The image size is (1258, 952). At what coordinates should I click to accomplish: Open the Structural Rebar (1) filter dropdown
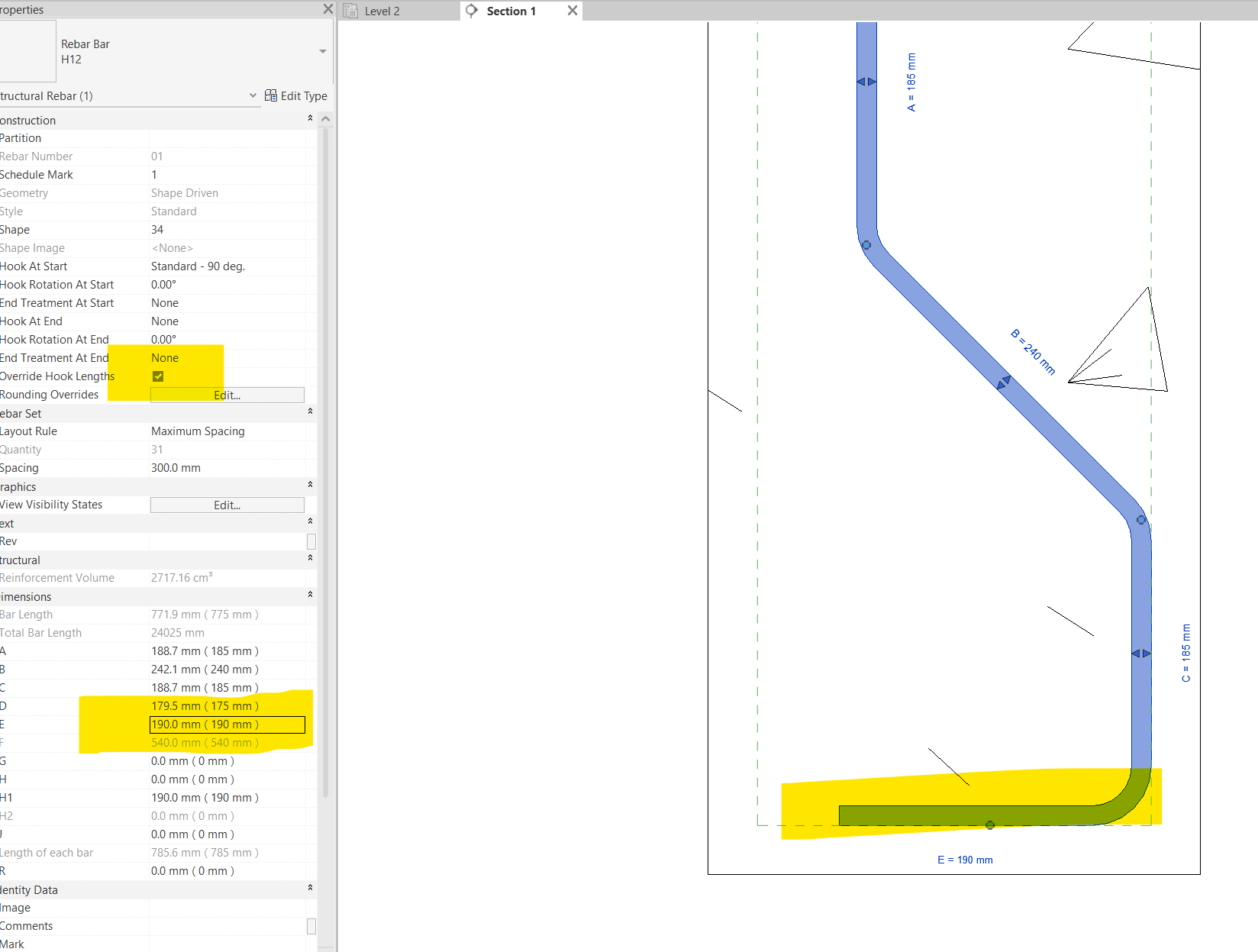click(x=253, y=95)
